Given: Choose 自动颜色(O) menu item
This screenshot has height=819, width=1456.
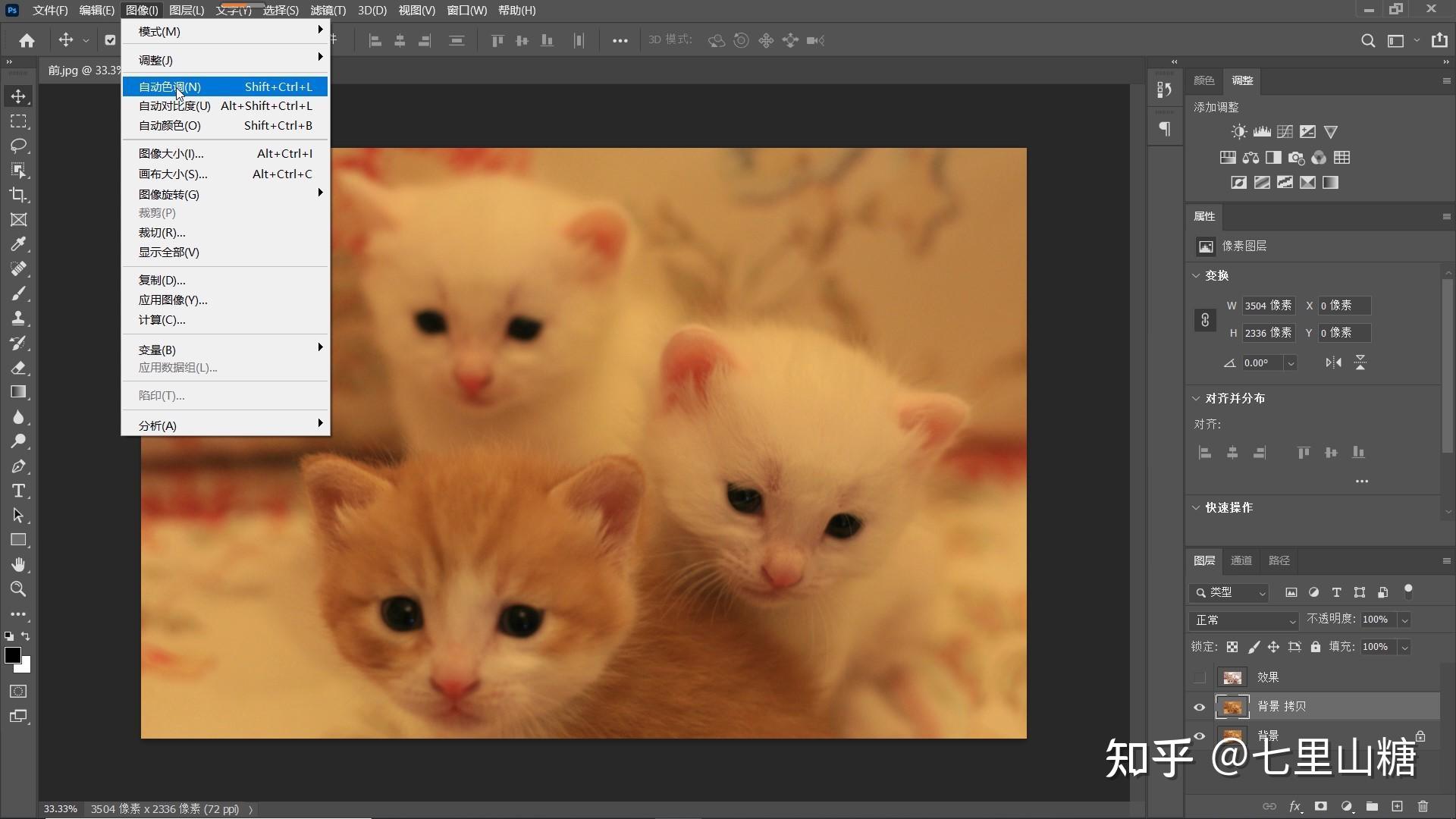Looking at the screenshot, I should point(225,126).
